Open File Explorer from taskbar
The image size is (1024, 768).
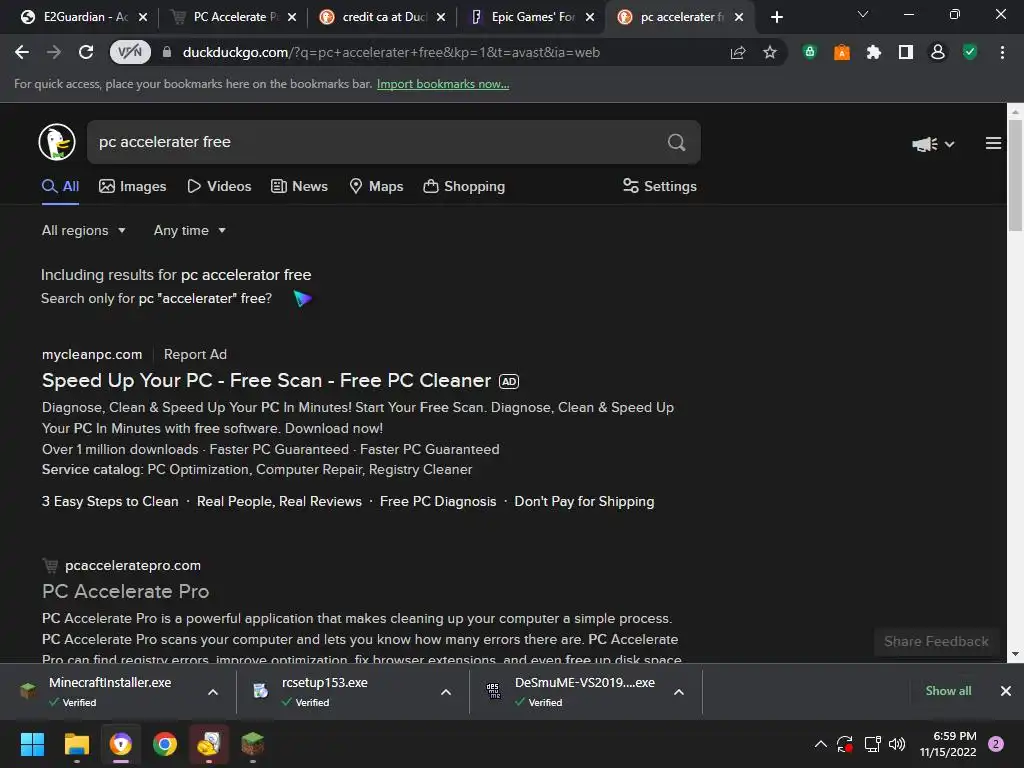(76, 744)
